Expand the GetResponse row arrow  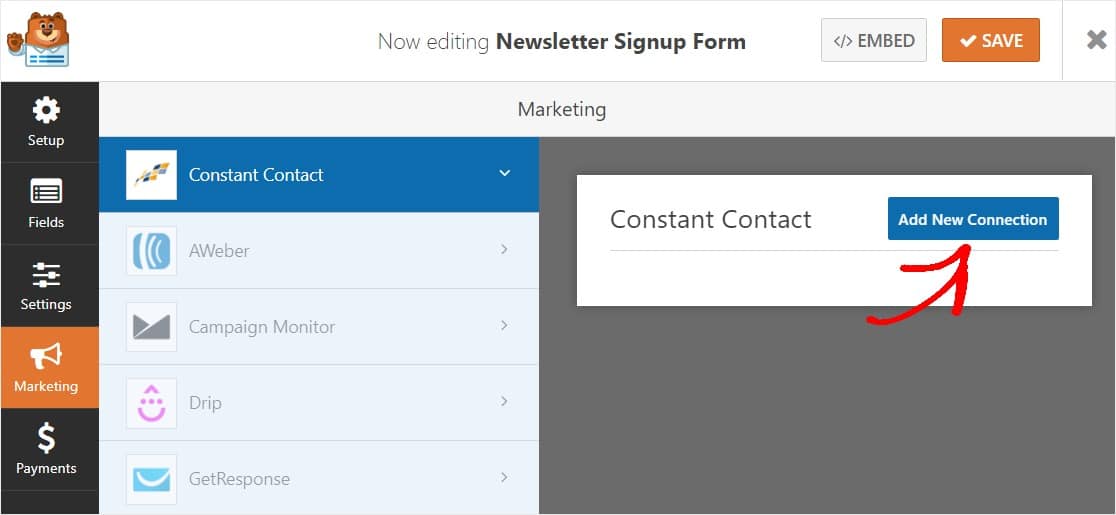point(505,477)
